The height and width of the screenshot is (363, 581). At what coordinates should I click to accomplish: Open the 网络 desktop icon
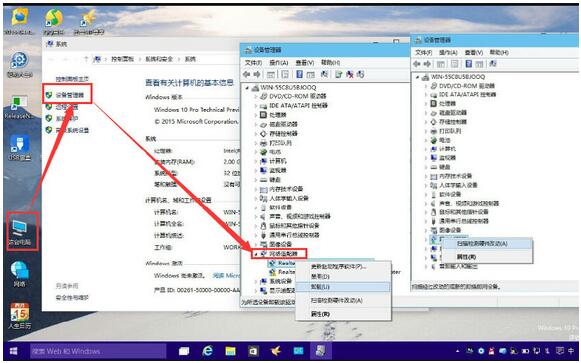tap(19, 274)
